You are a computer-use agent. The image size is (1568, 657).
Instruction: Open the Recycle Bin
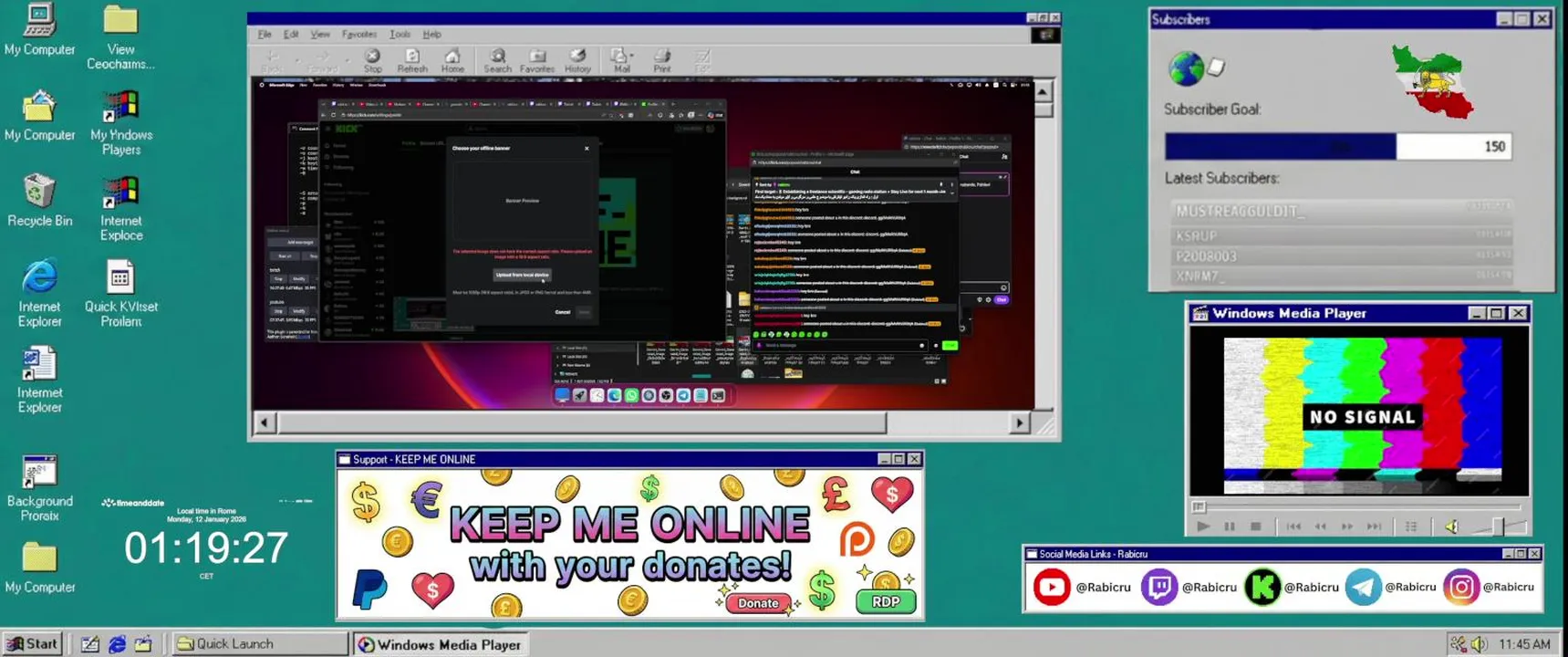point(39,201)
